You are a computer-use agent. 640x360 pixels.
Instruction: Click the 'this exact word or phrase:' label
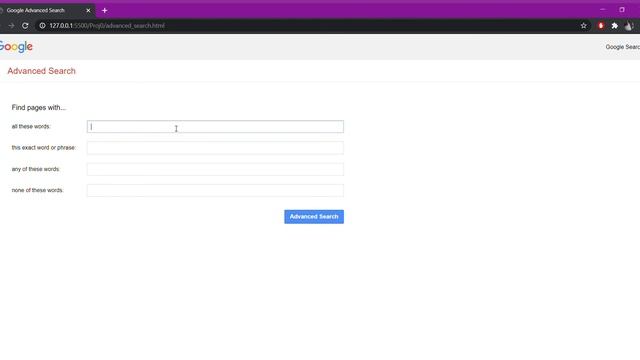point(44,148)
